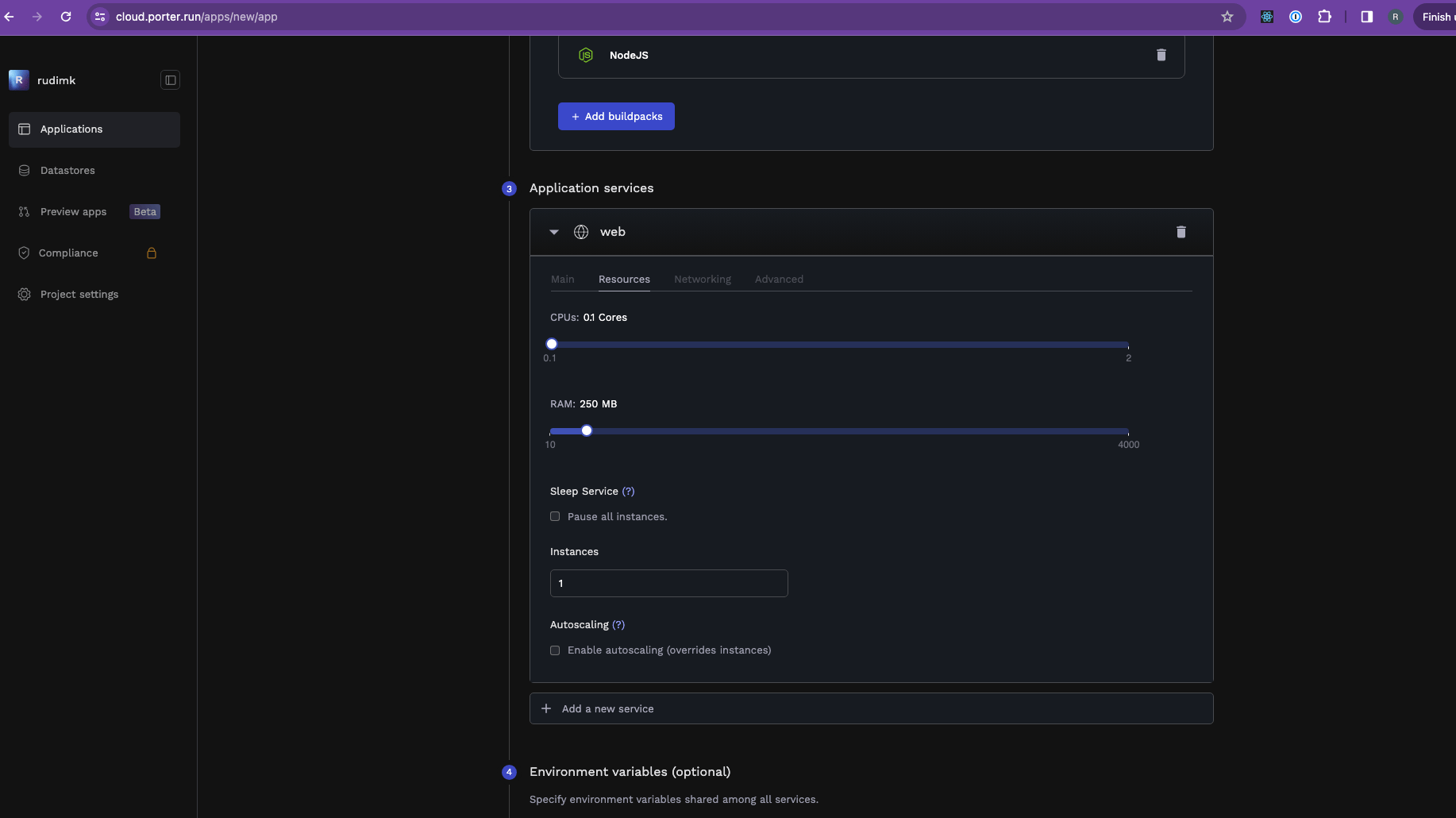1456x818 pixels.
Task: Remove the web service using its trash icon
Action: pos(1181,232)
